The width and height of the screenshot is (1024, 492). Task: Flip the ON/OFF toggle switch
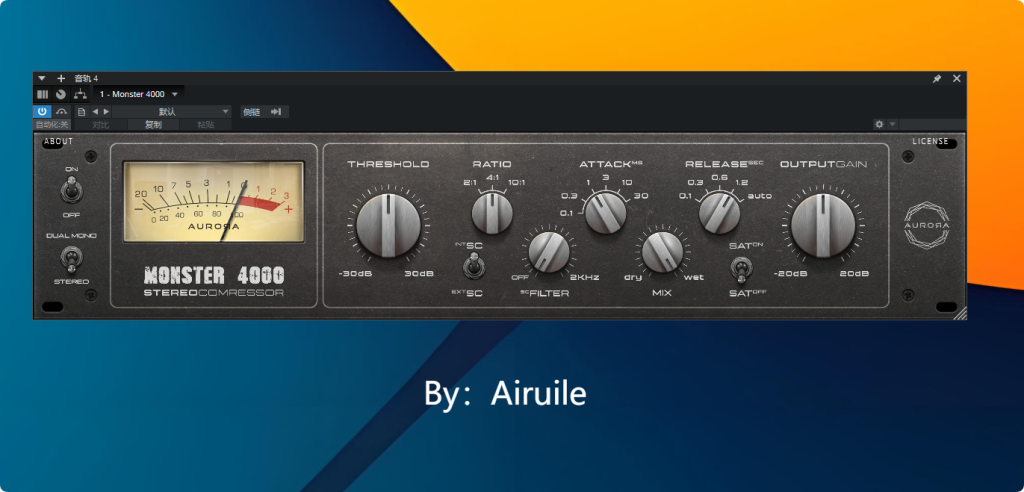click(71, 191)
